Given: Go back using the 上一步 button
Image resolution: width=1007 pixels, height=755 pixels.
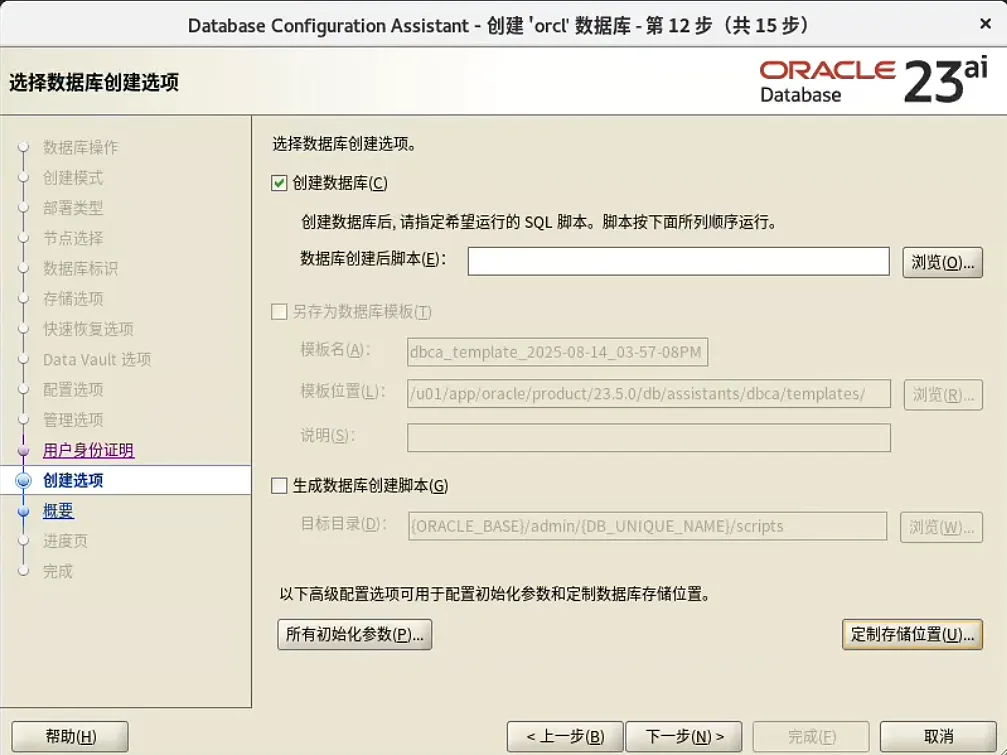Looking at the screenshot, I should click(566, 736).
